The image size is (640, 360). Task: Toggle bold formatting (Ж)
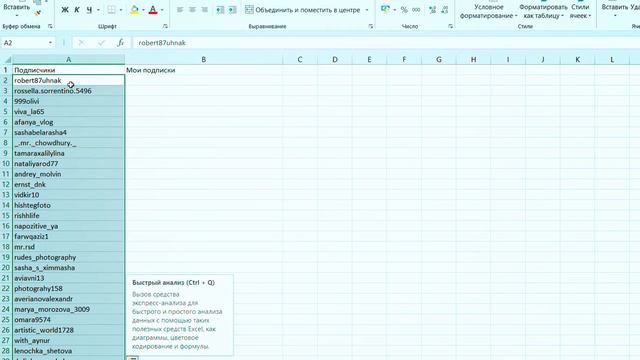coord(65,10)
